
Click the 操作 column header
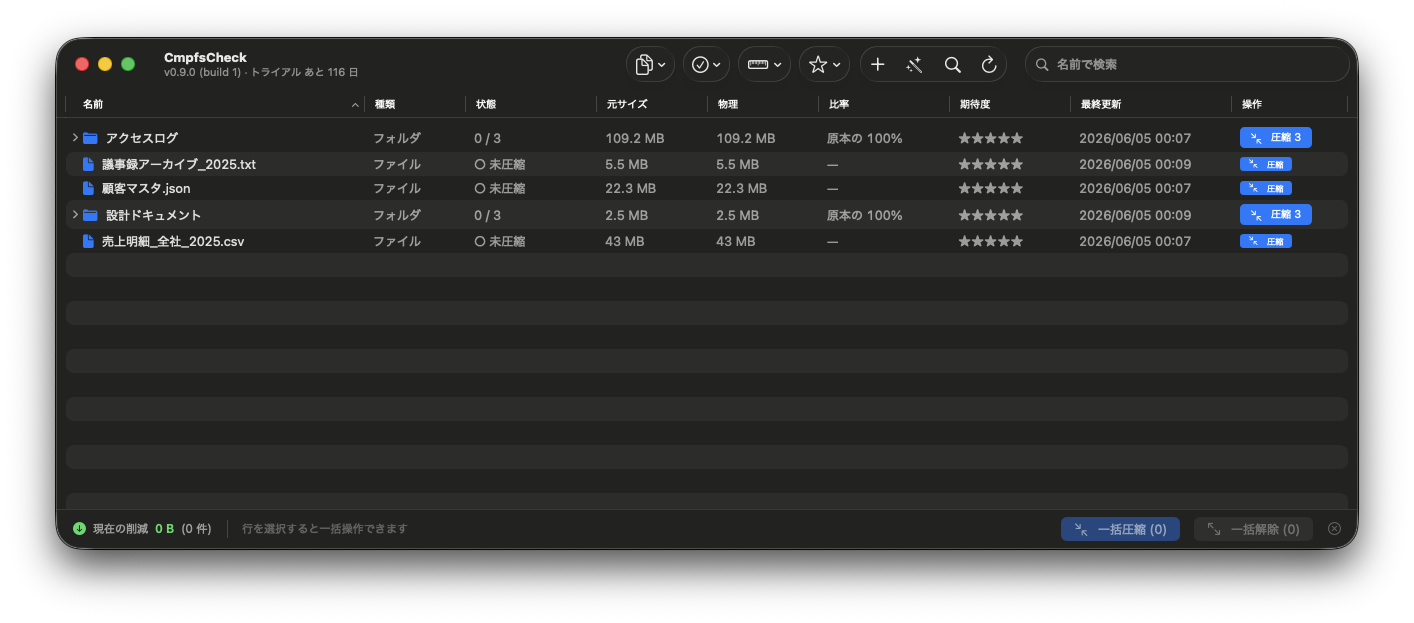pos(1252,104)
